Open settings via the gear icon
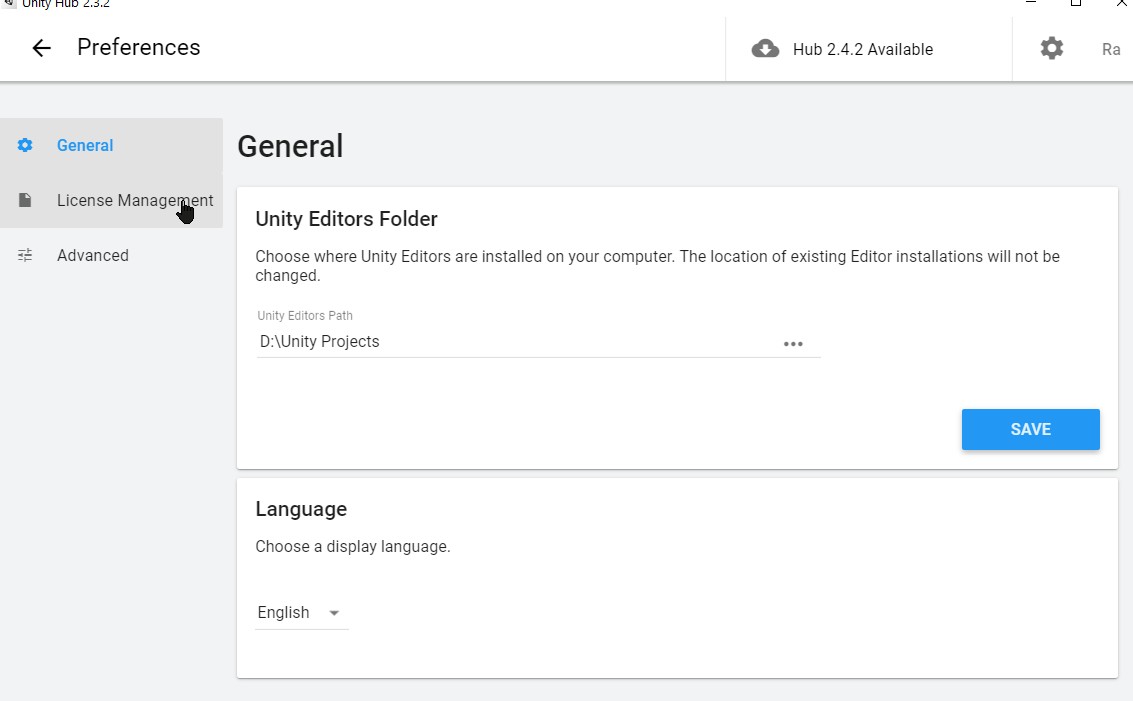This screenshot has height=701, width=1133. pyautogui.click(x=1051, y=48)
